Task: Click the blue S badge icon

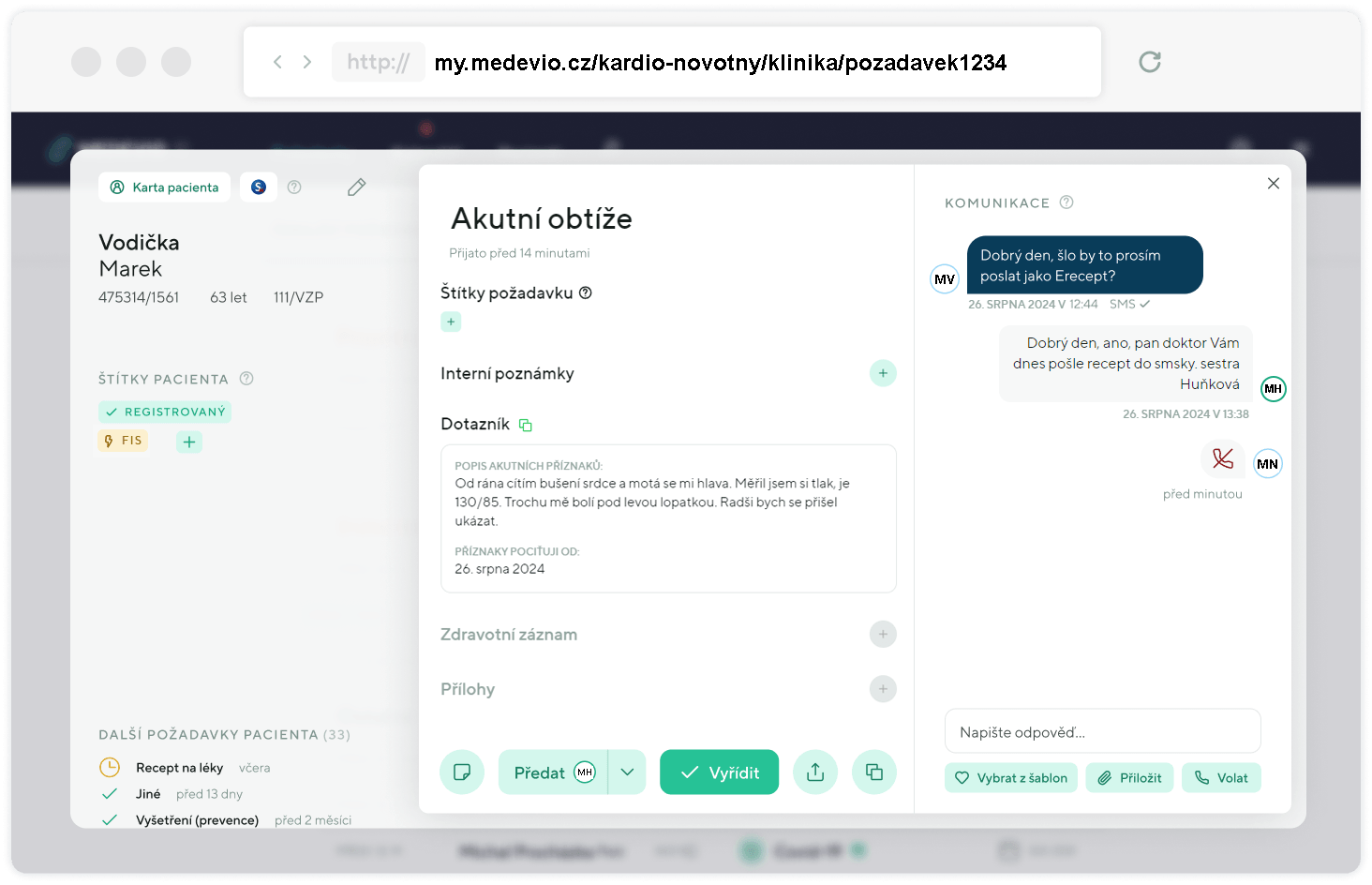Action: tap(259, 187)
